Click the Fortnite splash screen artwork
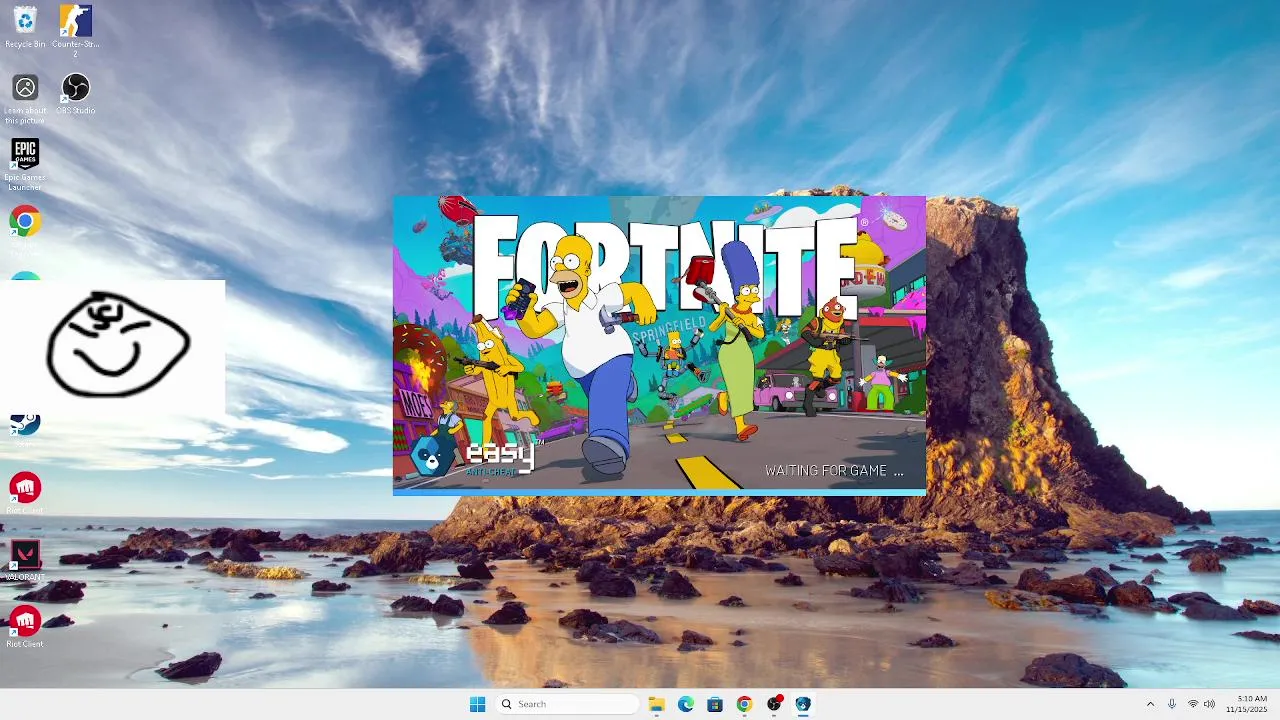The image size is (1280, 720). (x=660, y=343)
